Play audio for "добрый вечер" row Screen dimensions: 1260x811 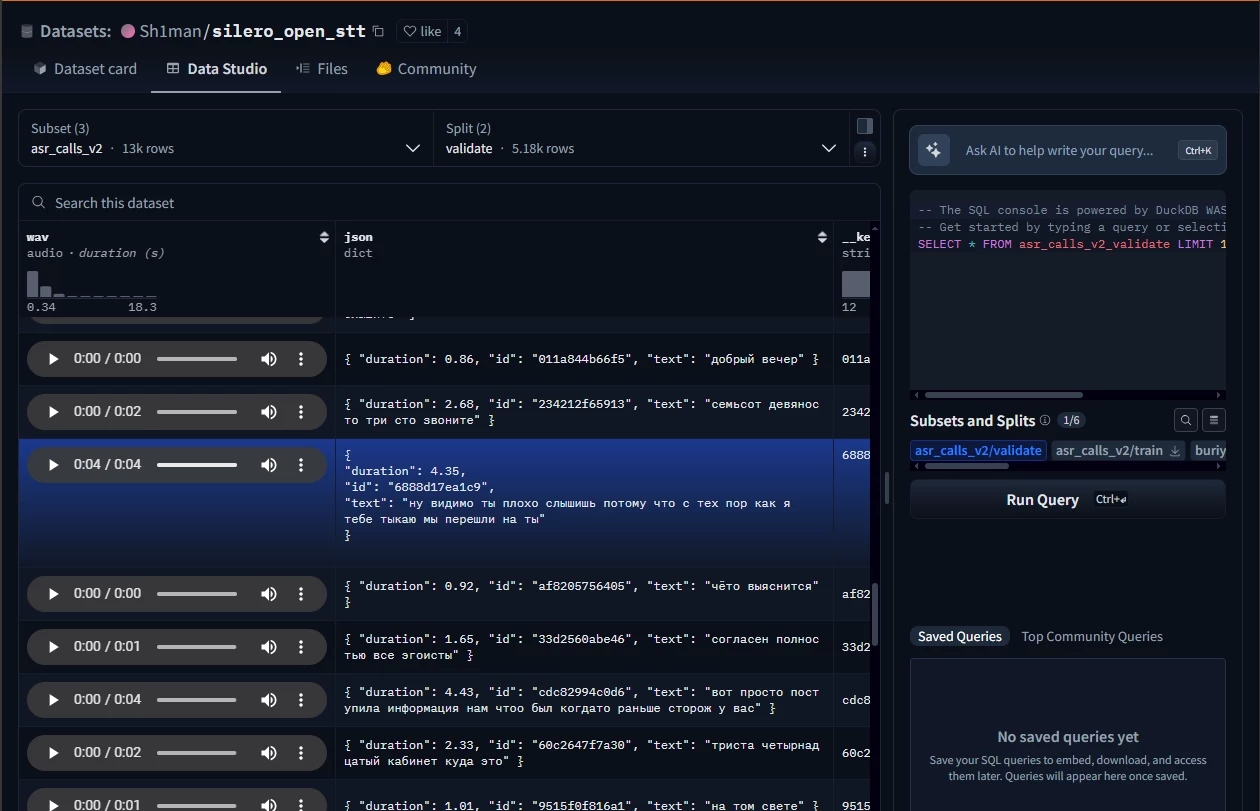[x=53, y=359]
